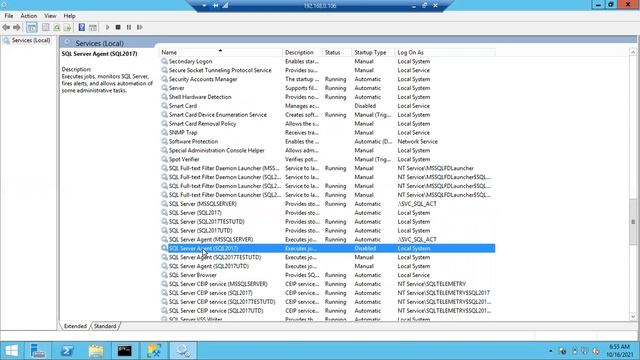Image resolution: width=640 pixels, height=360 pixels.
Task: Select SQL Server (SQL2017TESTUTD) service
Action: pyautogui.click(x=207, y=222)
